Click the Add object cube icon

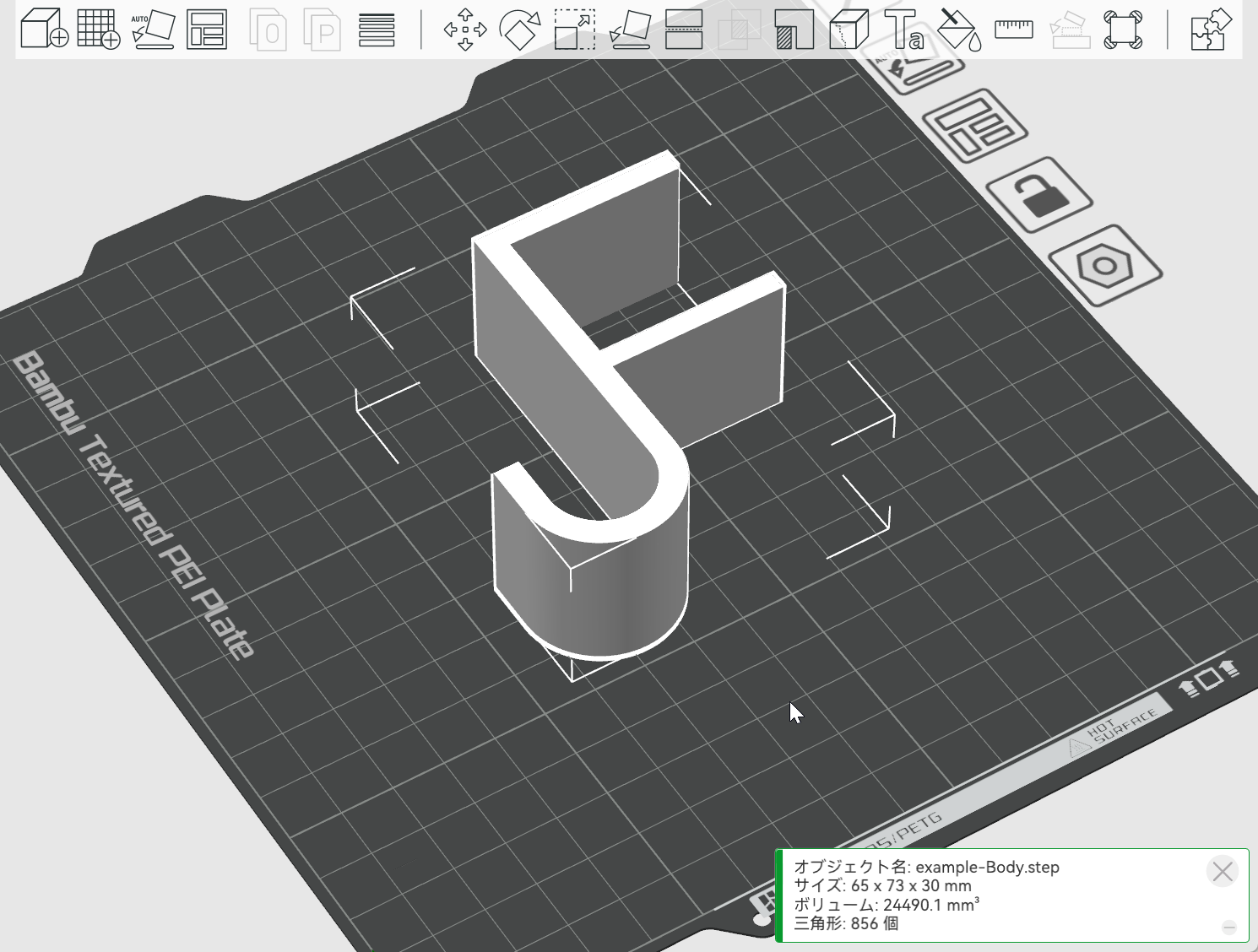pyautogui.click(x=43, y=30)
